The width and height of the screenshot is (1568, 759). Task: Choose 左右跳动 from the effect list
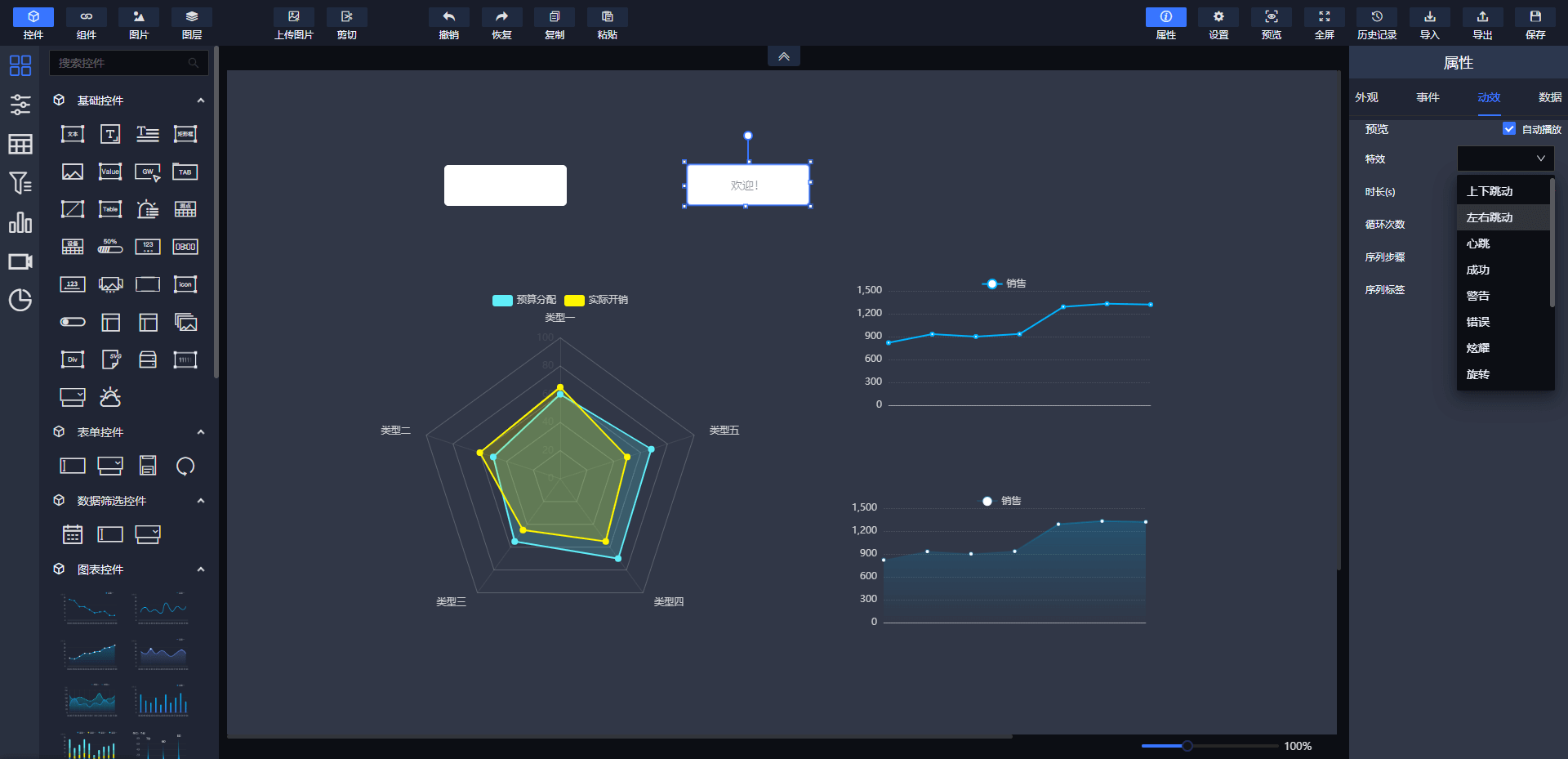pyautogui.click(x=1503, y=217)
